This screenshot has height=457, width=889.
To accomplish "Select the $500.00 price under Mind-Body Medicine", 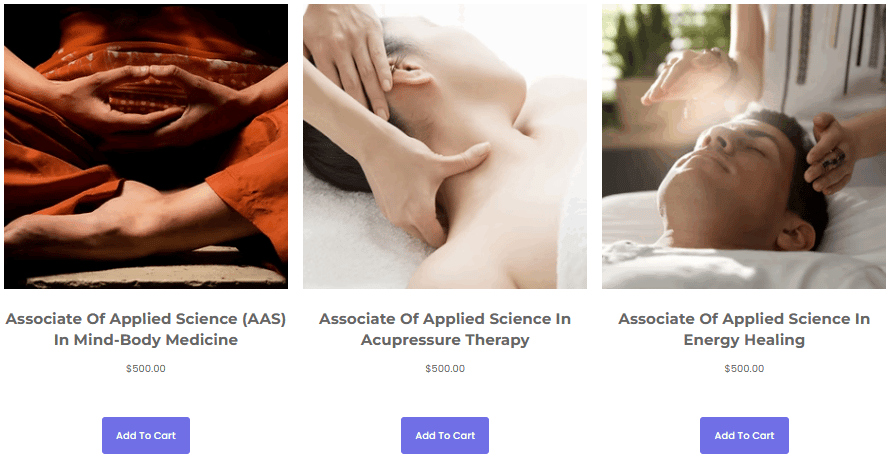I will pyautogui.click(x=146, y=369).
